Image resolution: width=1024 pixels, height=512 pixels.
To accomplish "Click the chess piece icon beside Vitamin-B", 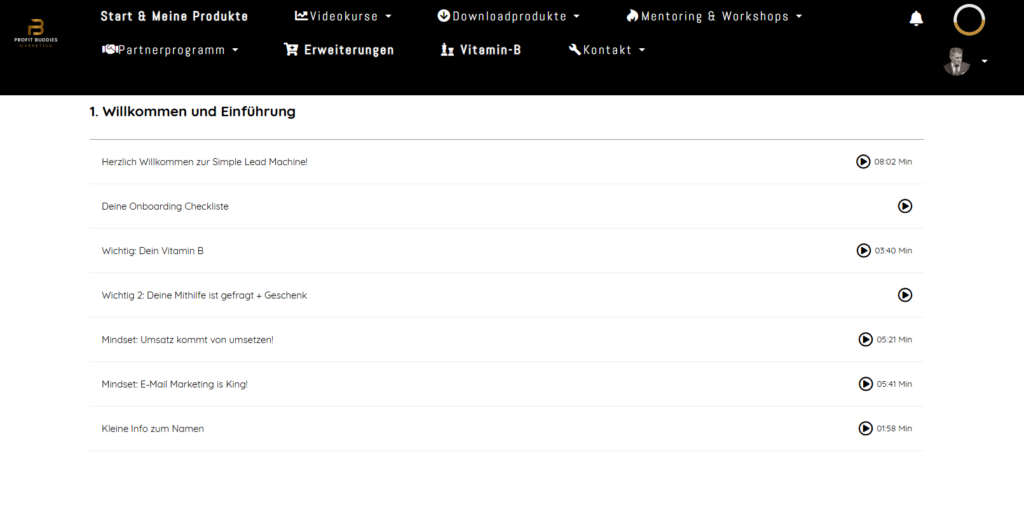I will tap(447, 50).
